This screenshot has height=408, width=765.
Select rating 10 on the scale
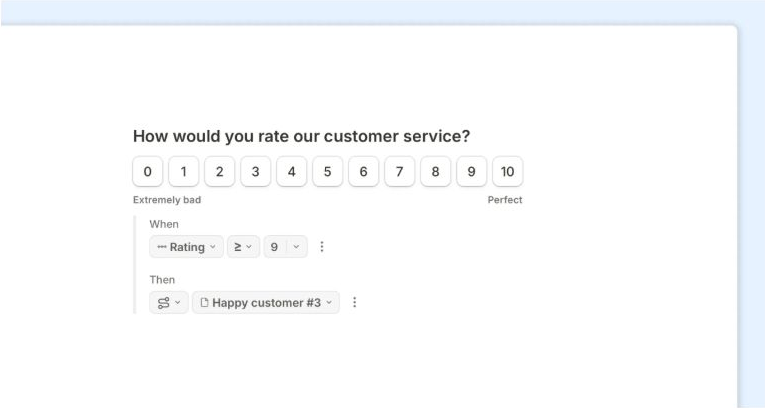tap(507, 171)
